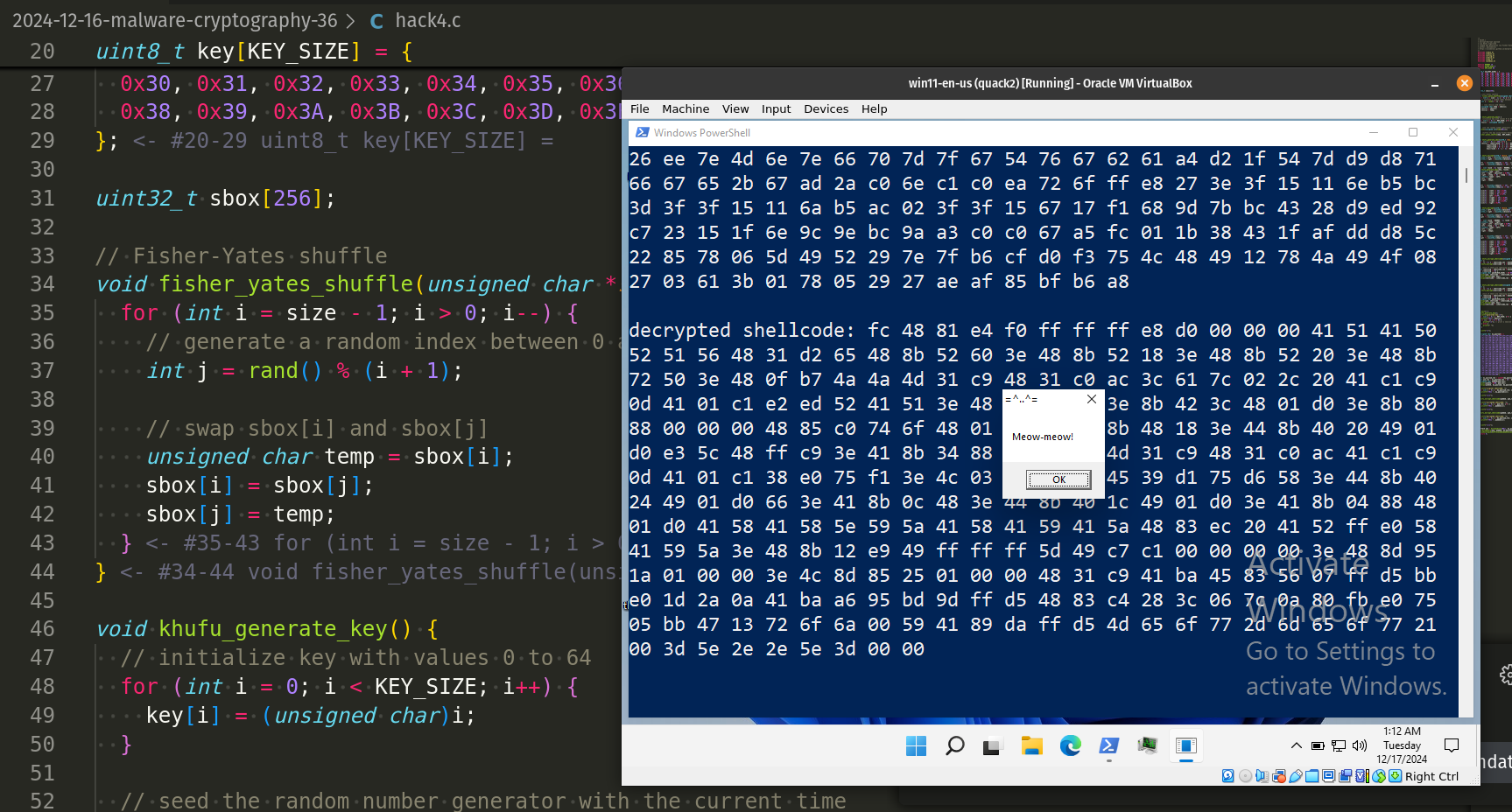
Task: Click the VirtualBox recording status indicator
Action: point(1345,776)
